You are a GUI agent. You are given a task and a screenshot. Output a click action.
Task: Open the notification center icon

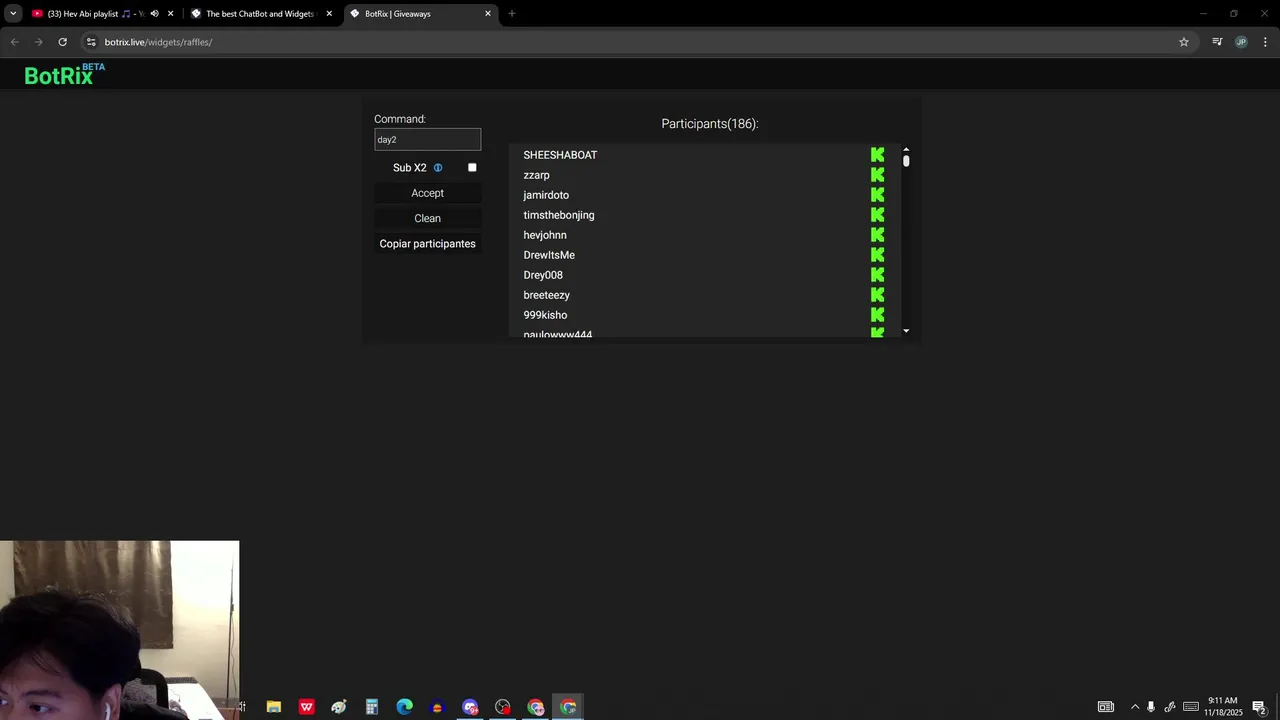pos(1259,707)
